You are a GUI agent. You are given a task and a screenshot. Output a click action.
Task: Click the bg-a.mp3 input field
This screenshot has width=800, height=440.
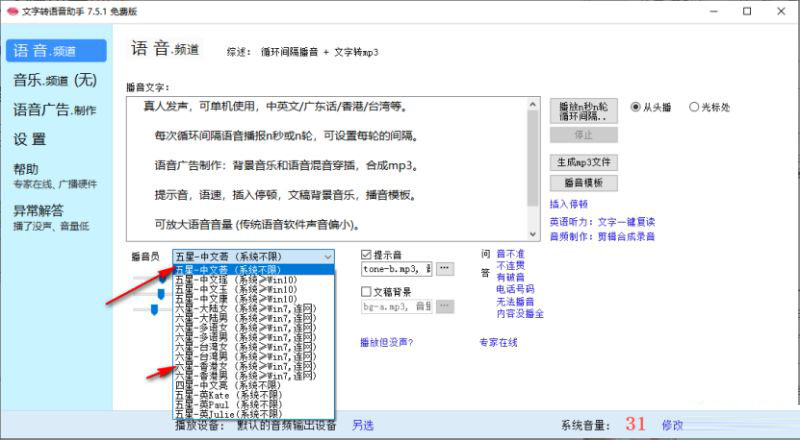396,306
